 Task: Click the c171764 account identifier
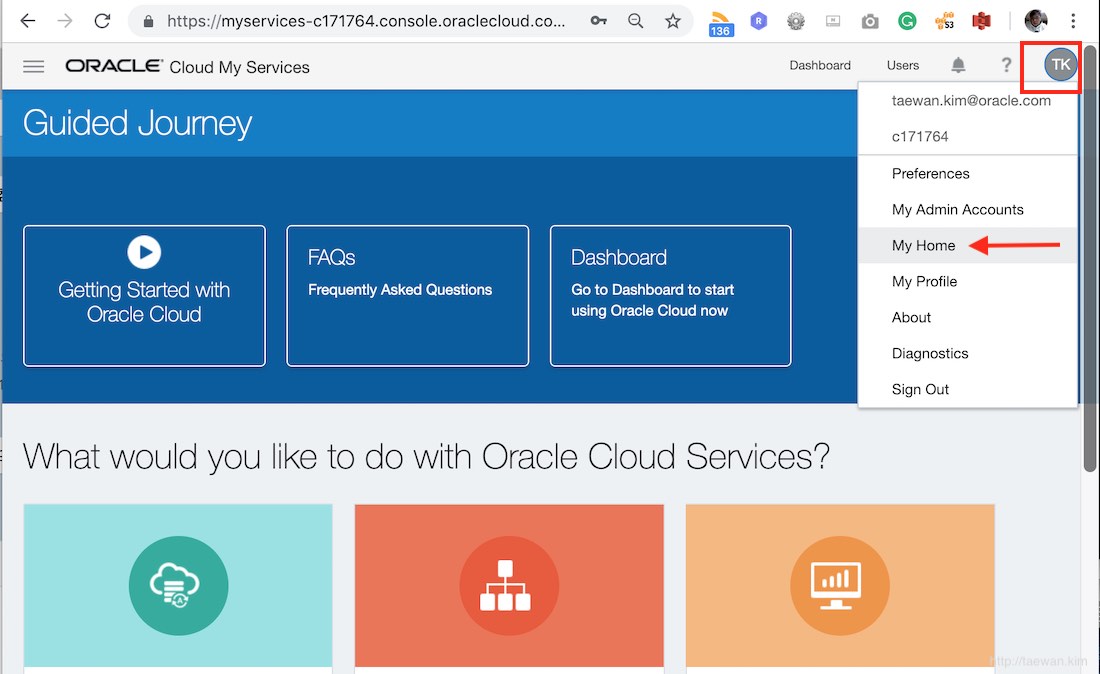pos(920,136)
